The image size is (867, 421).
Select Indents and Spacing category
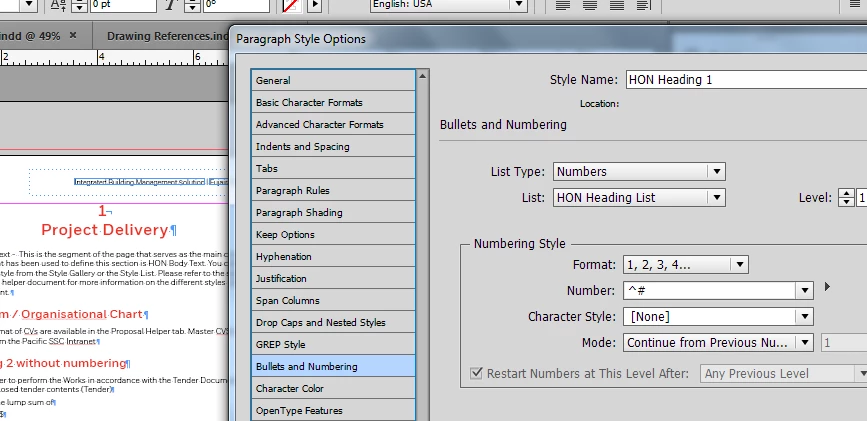coord(333,147)
